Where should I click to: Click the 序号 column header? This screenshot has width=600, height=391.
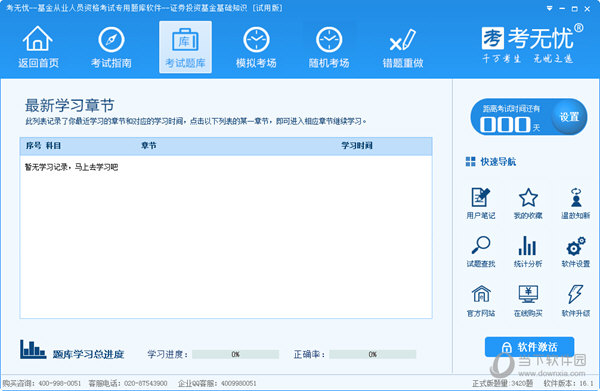click(33, 145)
